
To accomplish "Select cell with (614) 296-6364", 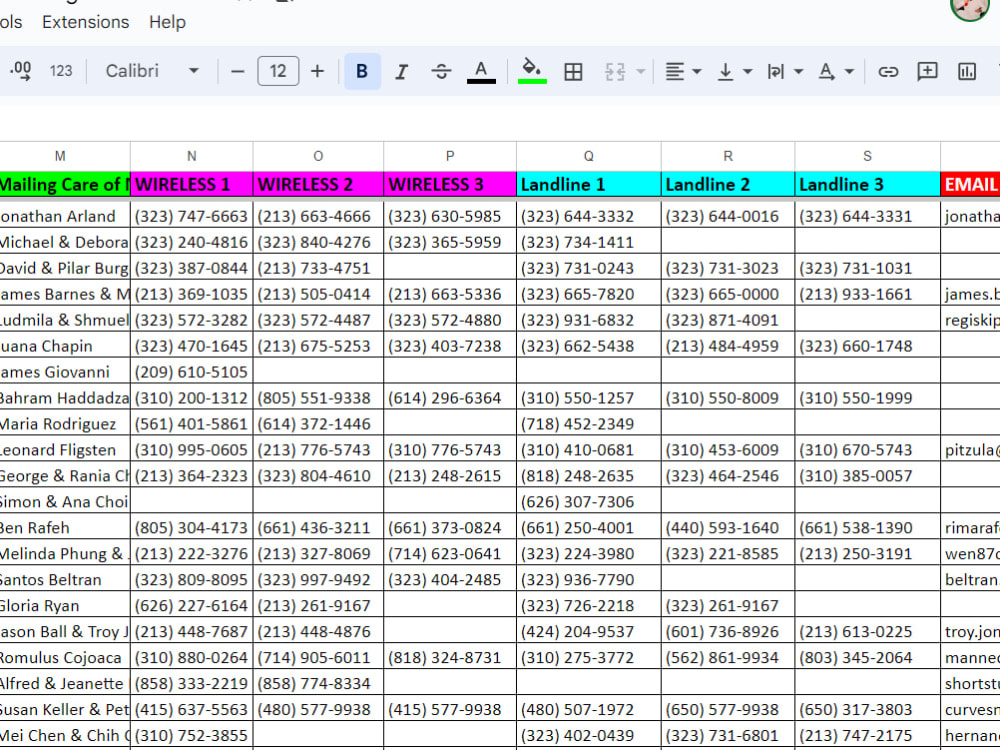I will 450,398.
